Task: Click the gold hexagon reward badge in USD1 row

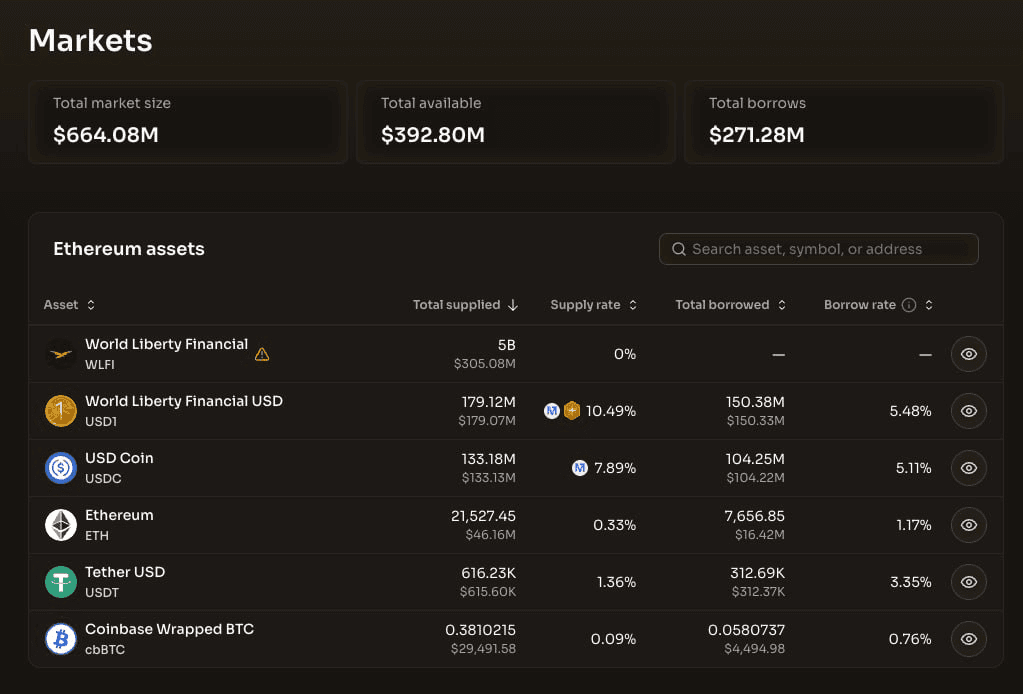Action: tap(572, 411)
